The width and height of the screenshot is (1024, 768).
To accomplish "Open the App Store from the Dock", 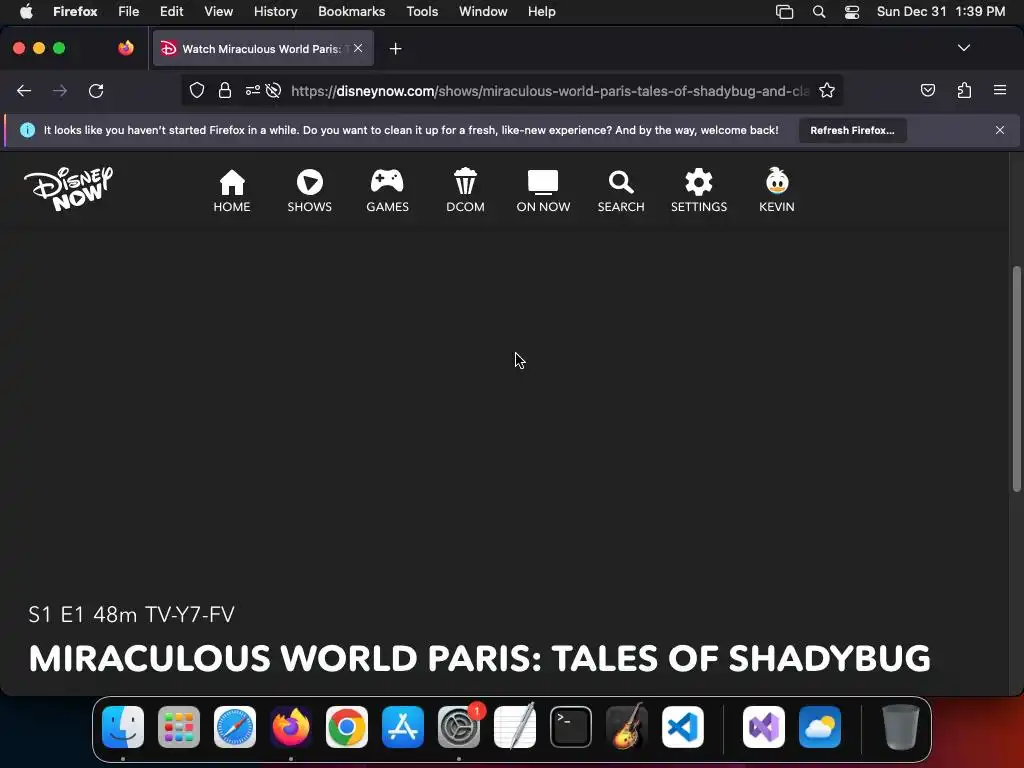I will point(403,727).
